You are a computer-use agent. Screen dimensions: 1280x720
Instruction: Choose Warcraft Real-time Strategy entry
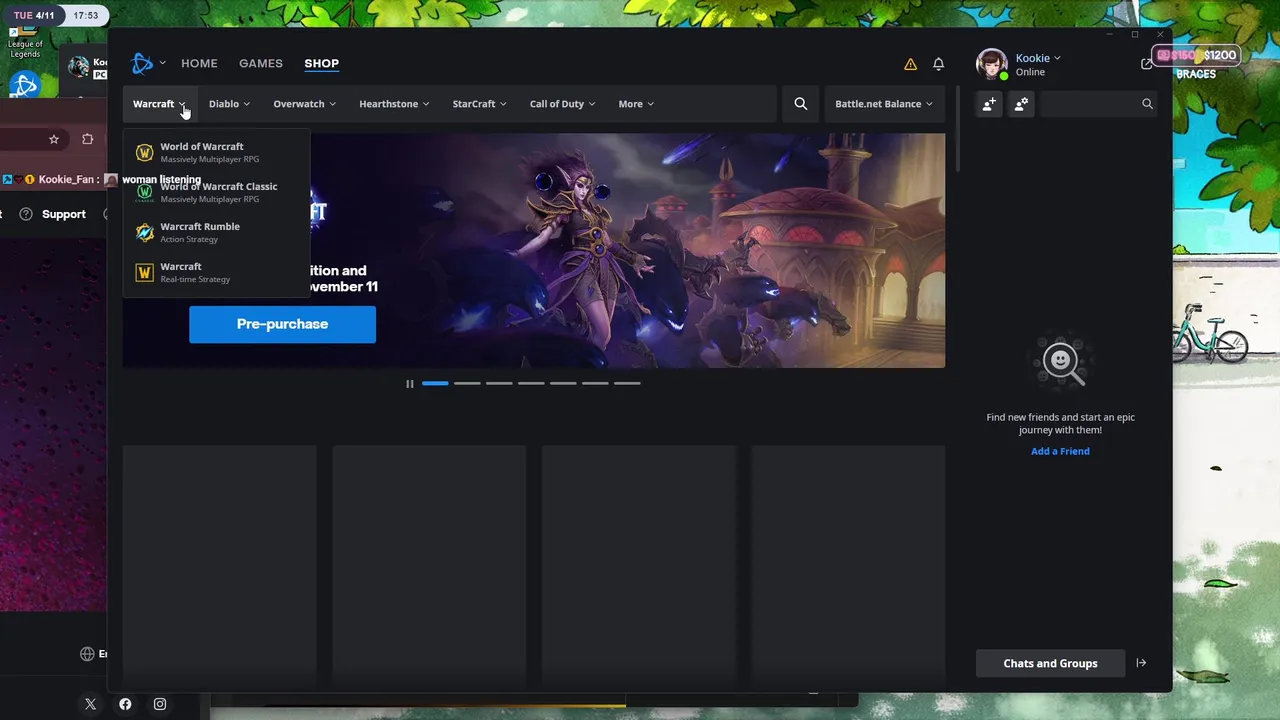tap(216, 272)
